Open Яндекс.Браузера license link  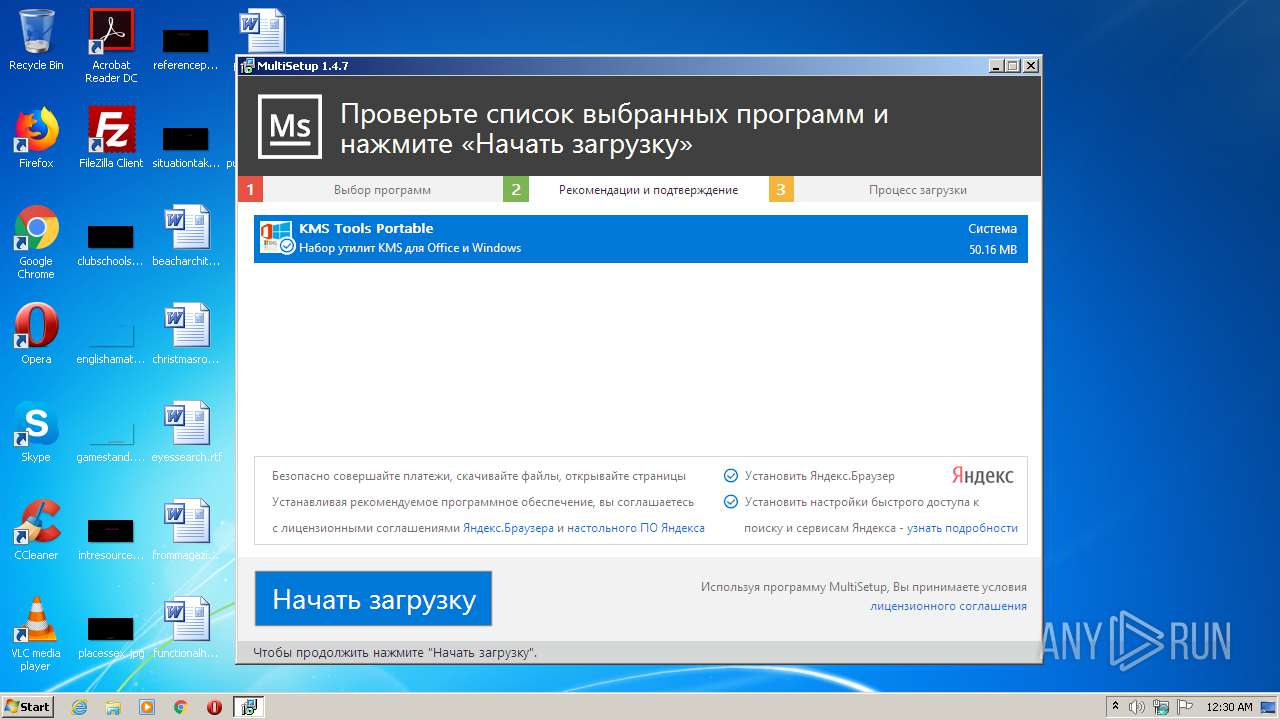click(508, 528)
